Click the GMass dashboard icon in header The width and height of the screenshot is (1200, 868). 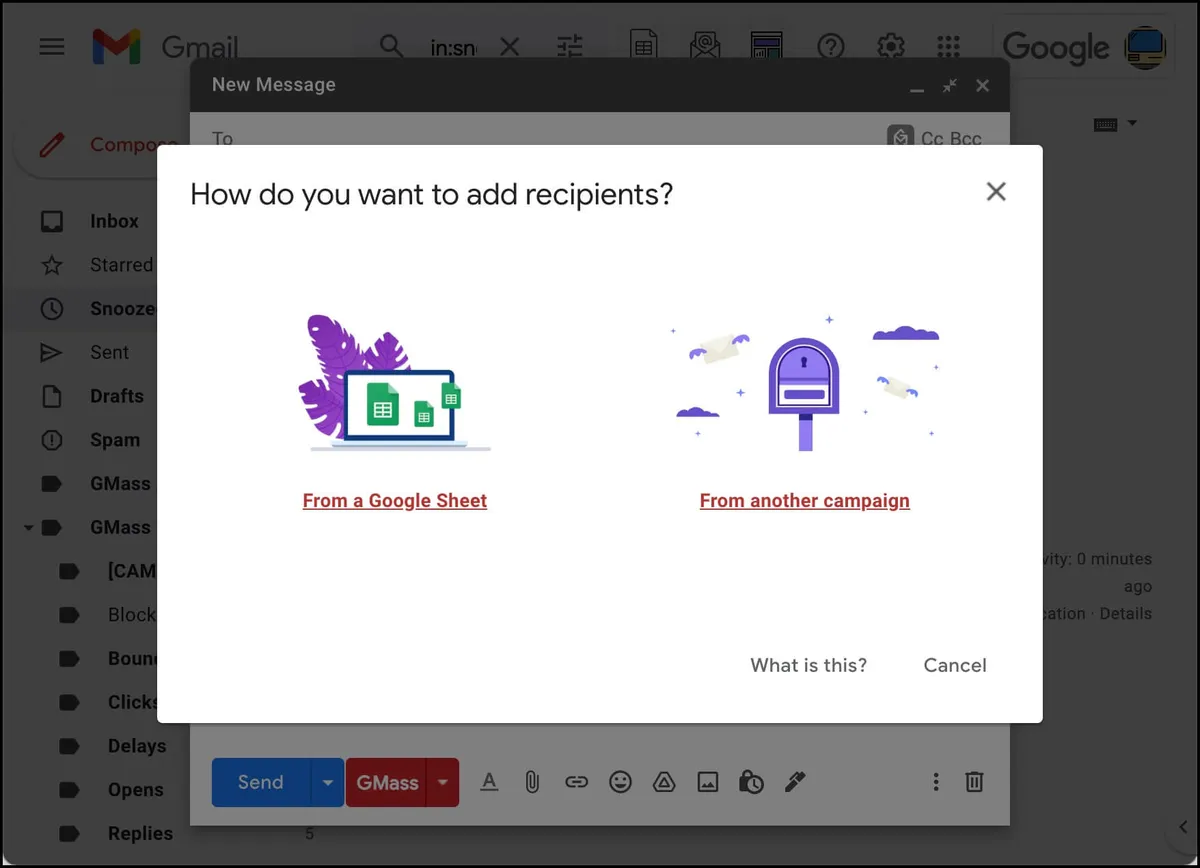click(x=766, y=45)
